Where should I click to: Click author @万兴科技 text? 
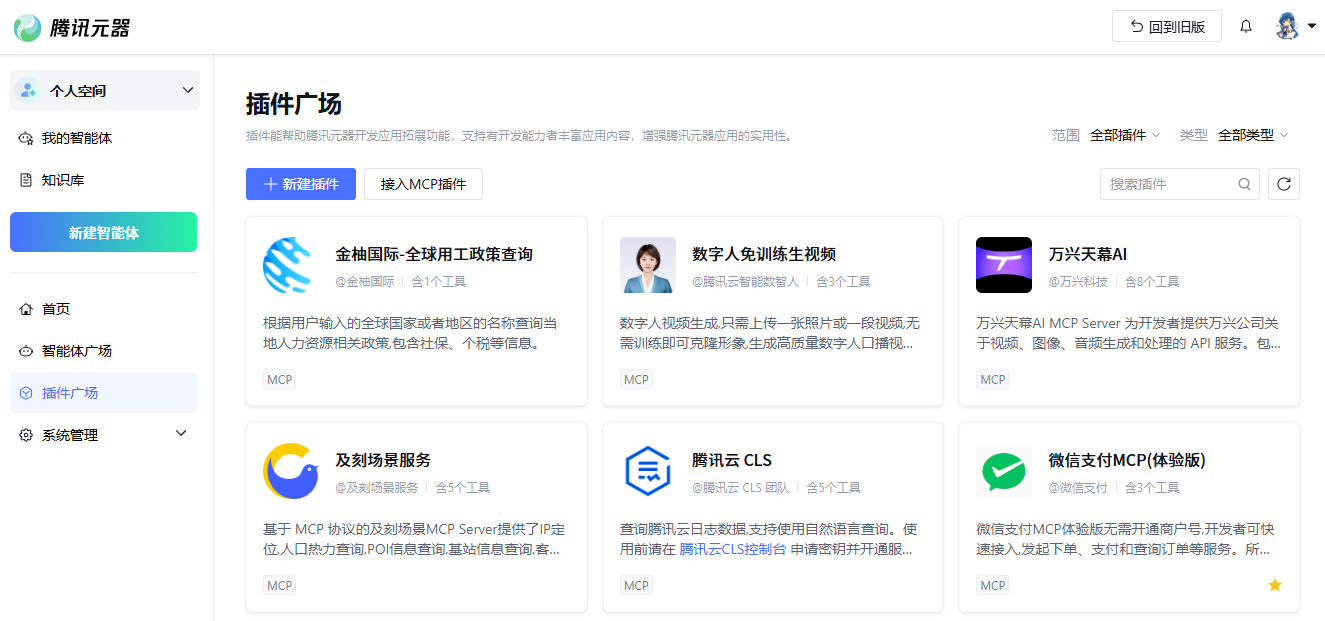(x=1078, y=282)
